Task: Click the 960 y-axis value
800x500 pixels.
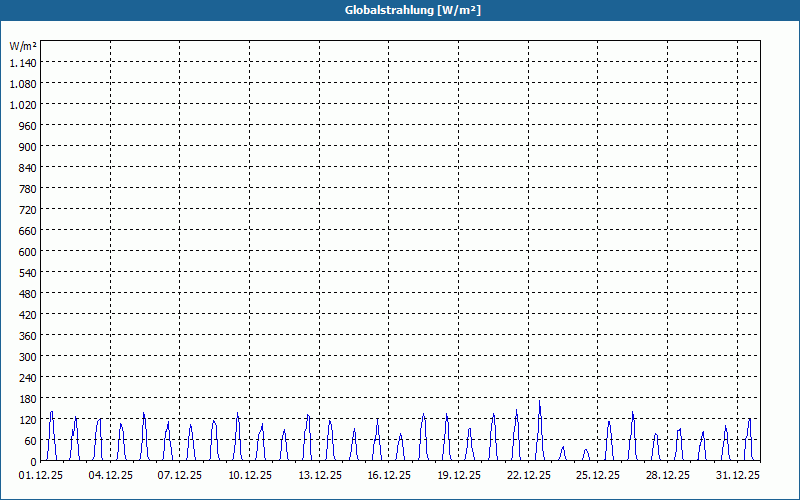Action: coord(28,126)
